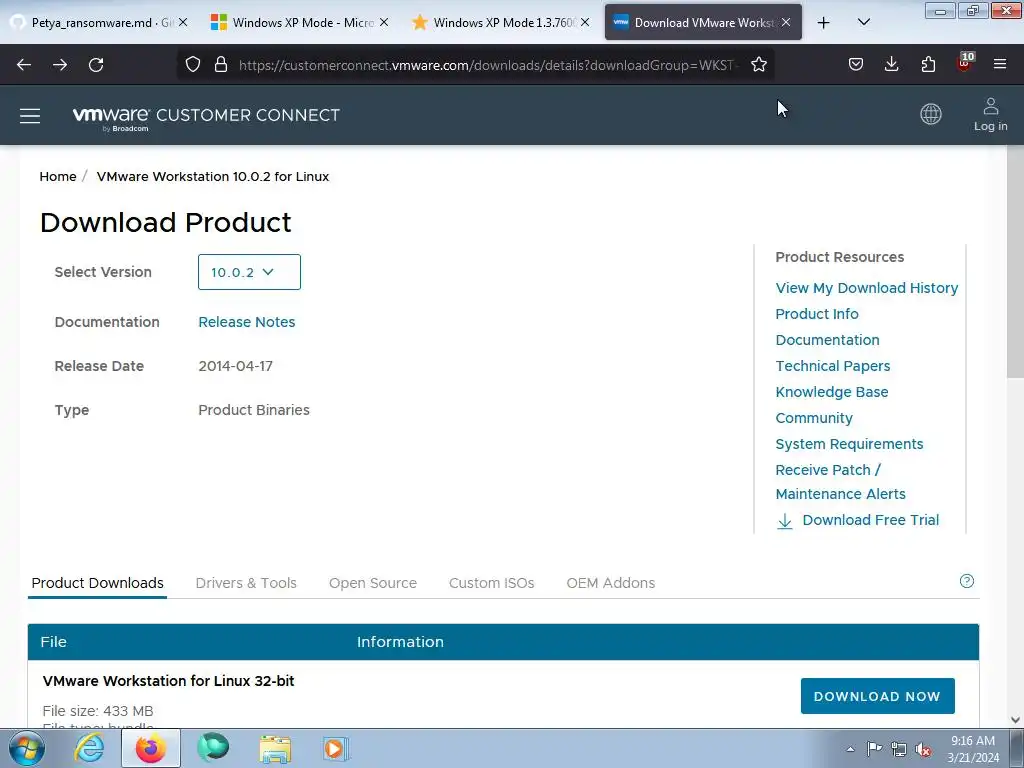Open a new tab with the plus button
Viewport: 1024px width, 768px height.
click(824, 23)
